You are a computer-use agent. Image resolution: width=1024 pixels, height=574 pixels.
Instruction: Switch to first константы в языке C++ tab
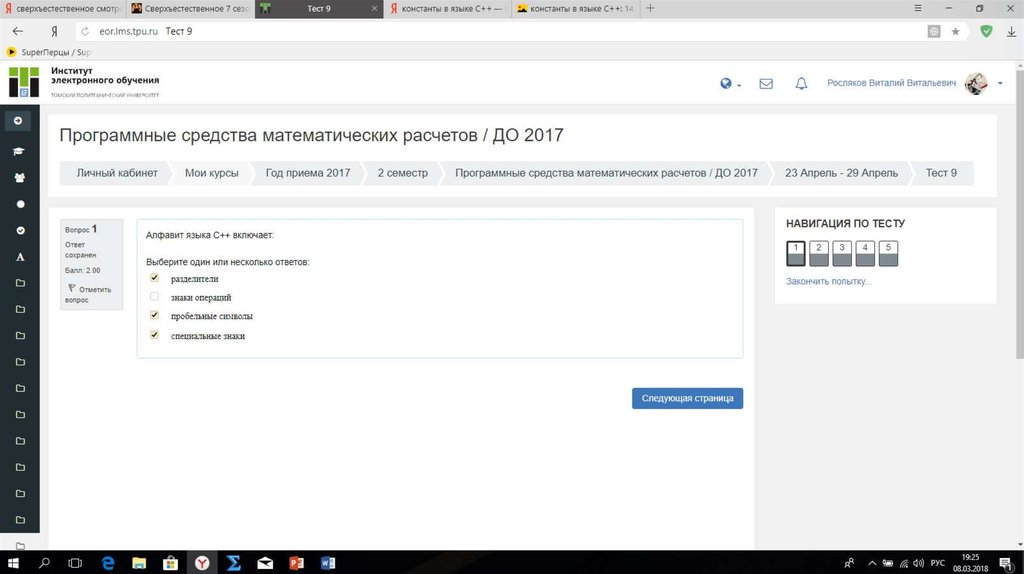(448, 8)
